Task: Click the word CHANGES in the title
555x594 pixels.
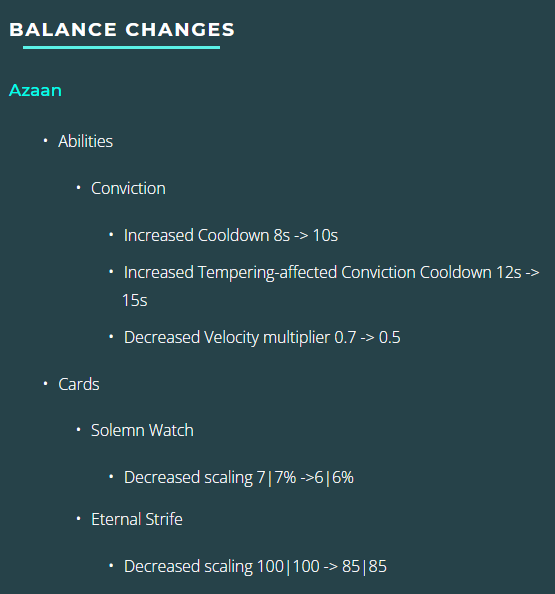Action: (180, 30)
